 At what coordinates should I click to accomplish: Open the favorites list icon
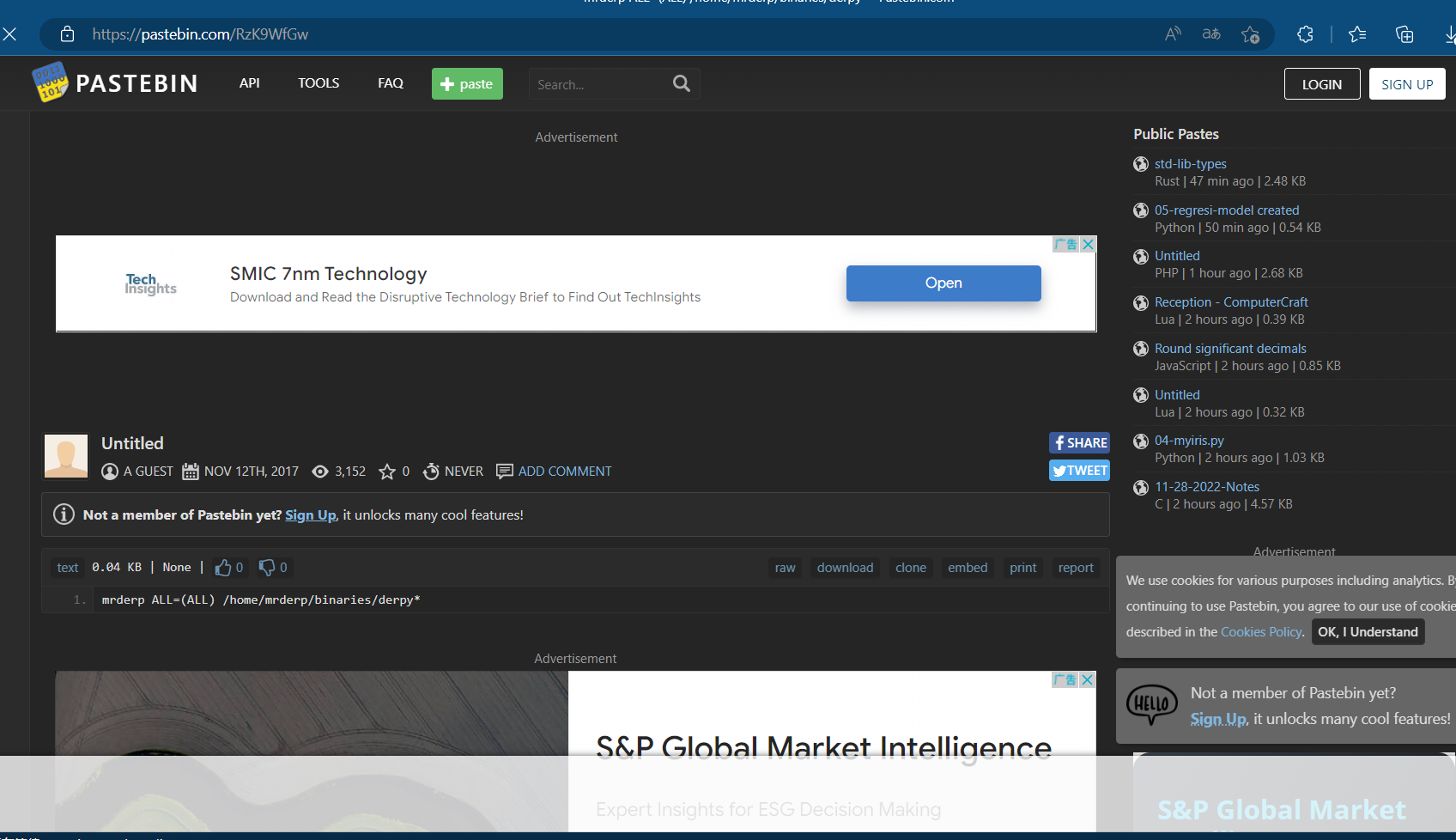pyautogui.click(x=1357, y=34)
